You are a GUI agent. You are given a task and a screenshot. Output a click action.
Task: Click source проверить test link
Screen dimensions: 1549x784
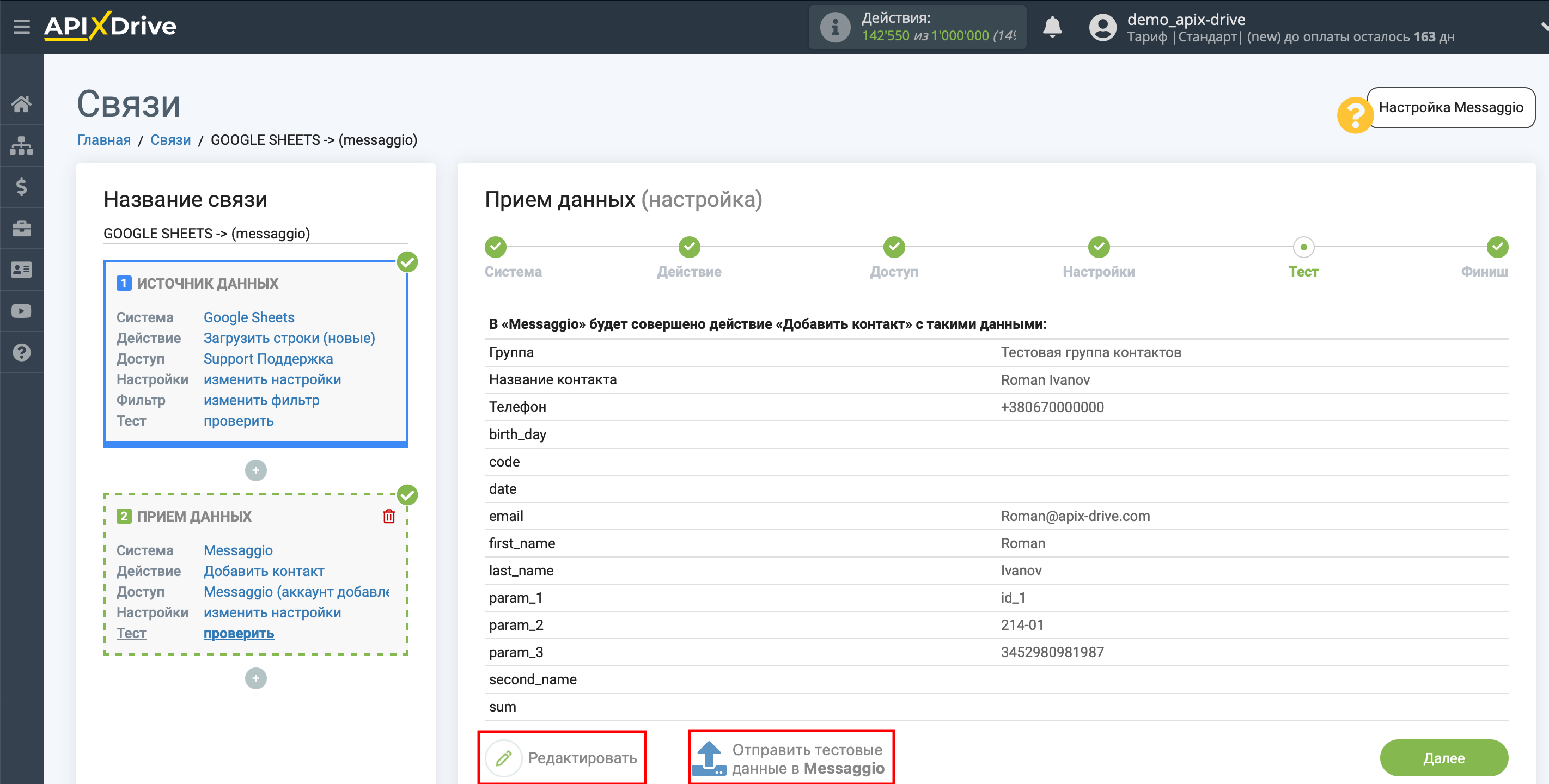click(239, 421)
